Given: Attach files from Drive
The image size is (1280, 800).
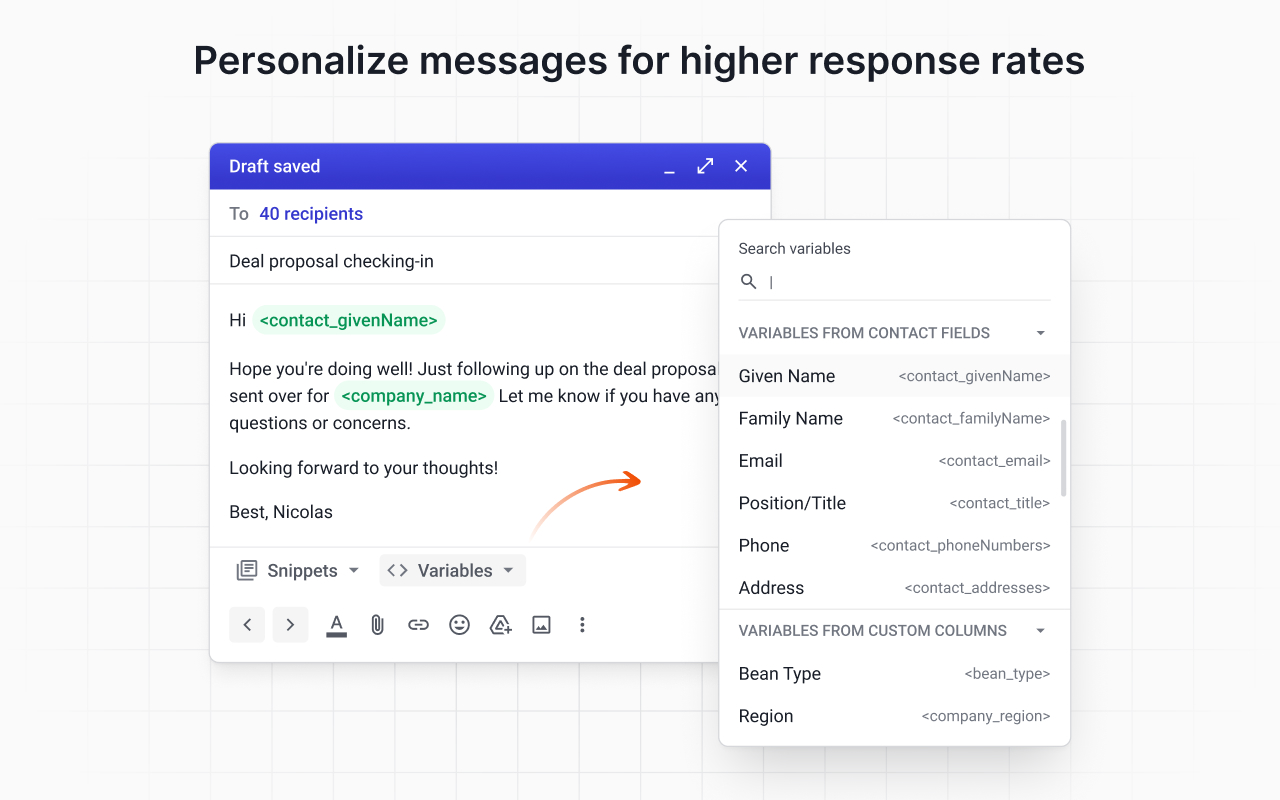Looking at the screenshot, I should 500,624.
